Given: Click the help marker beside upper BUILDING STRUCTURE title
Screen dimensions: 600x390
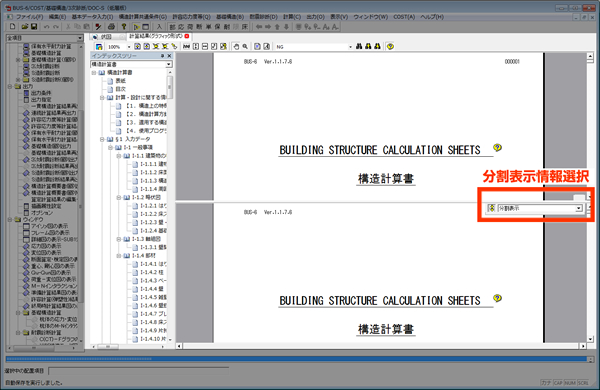Looking at the screenshot, I should (x=497, y=147).
